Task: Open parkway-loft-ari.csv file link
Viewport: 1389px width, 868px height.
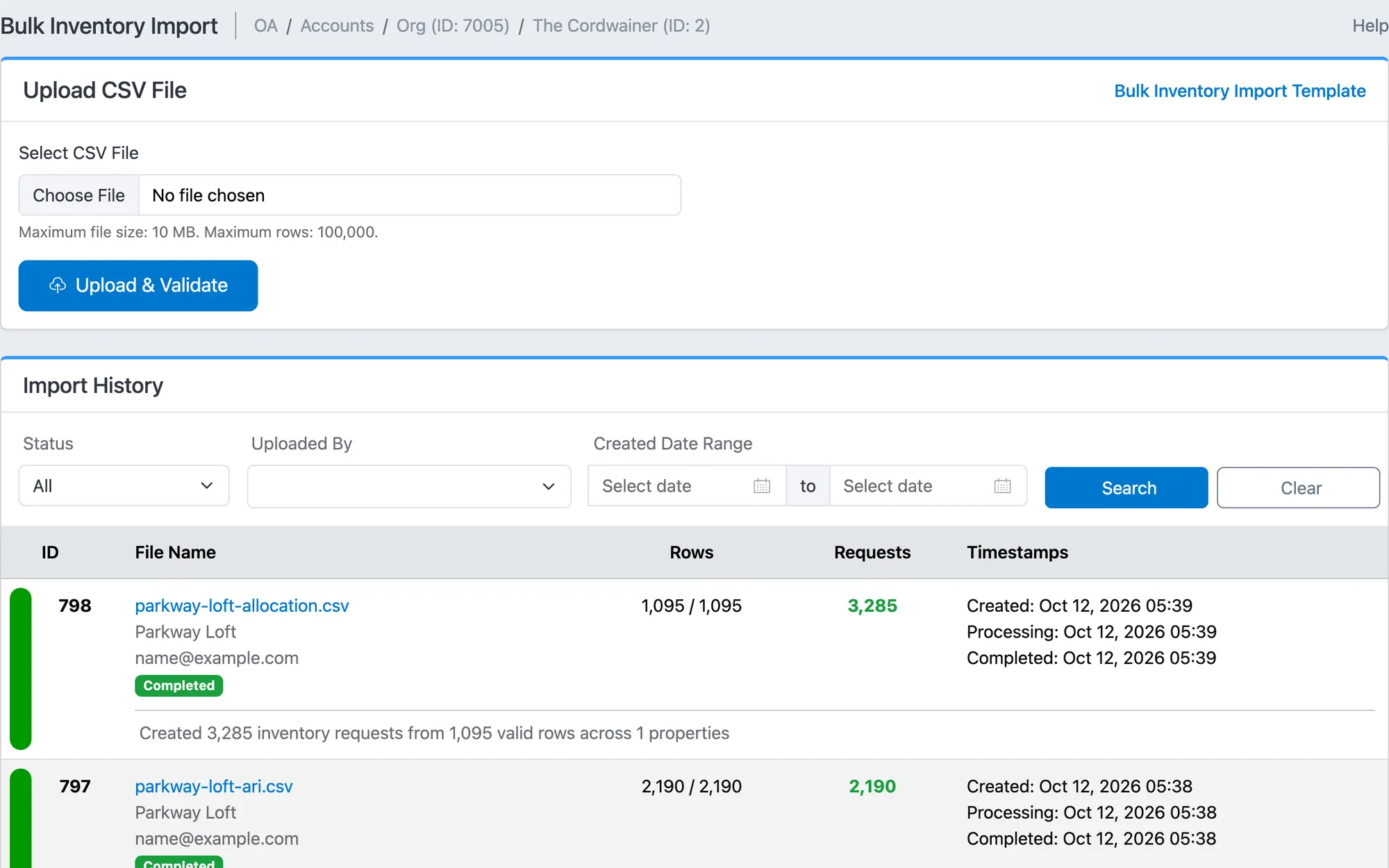Action: coord(214,786)
